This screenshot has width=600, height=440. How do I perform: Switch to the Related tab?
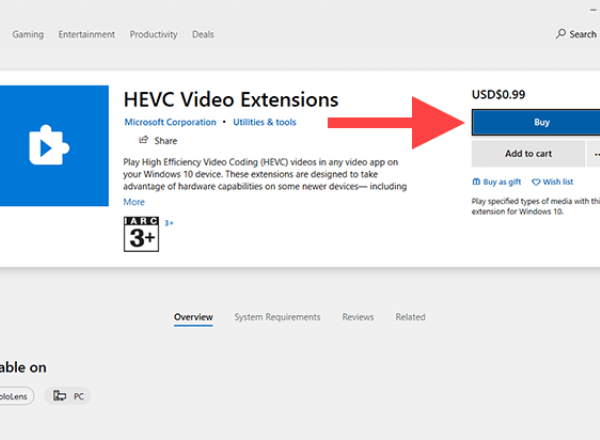pos(410,317)
